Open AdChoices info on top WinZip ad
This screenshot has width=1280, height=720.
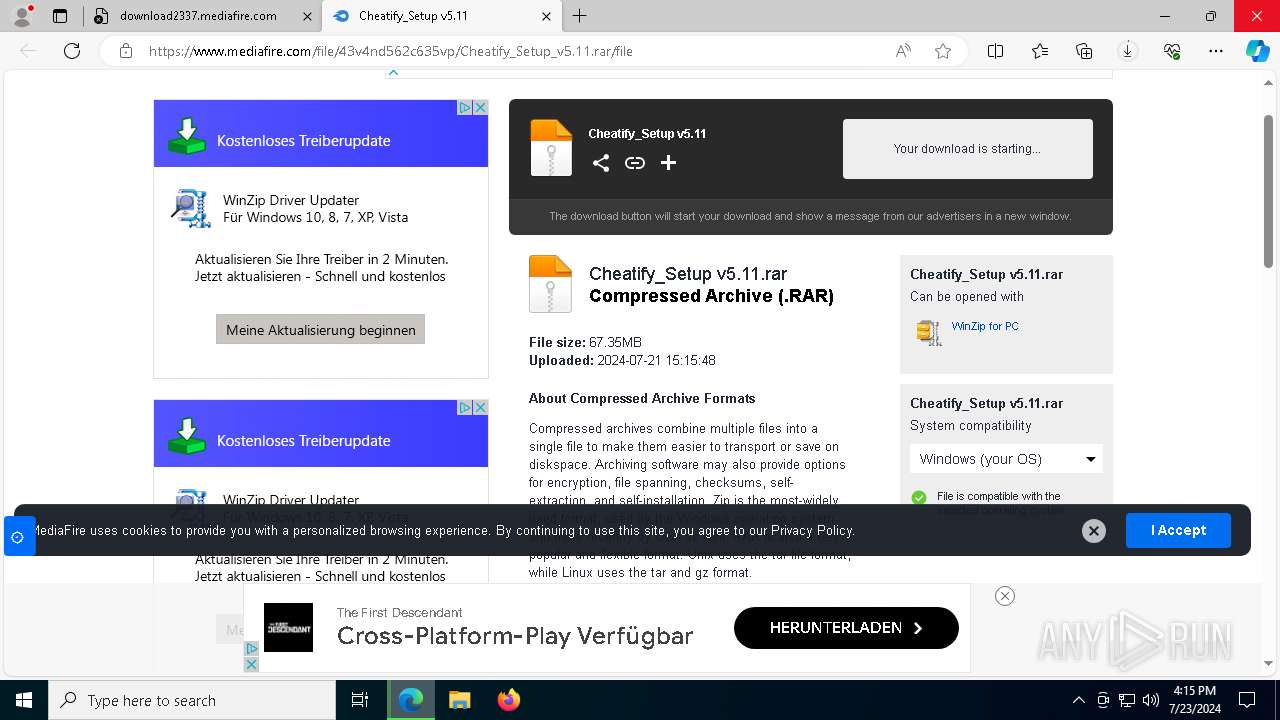(465, 107)
